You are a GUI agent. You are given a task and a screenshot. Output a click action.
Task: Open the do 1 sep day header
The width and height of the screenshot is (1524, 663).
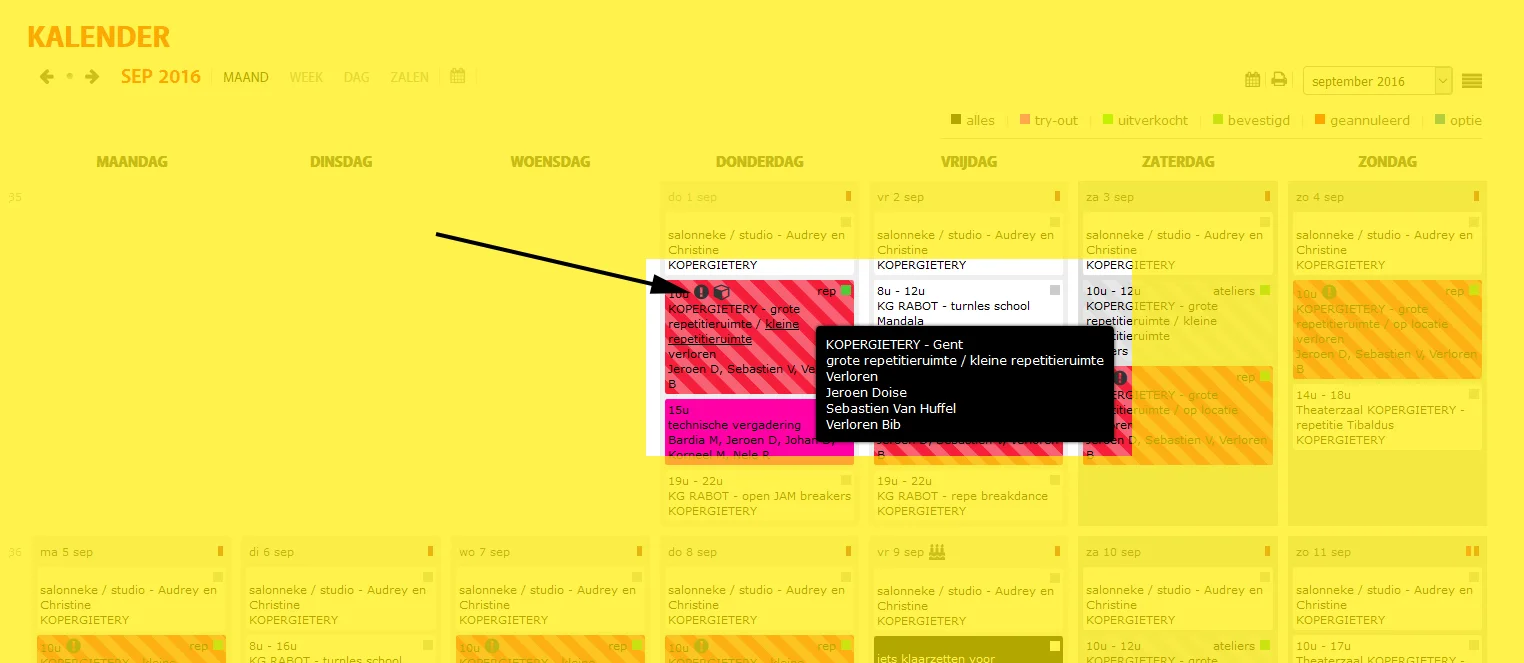[693, 197]
